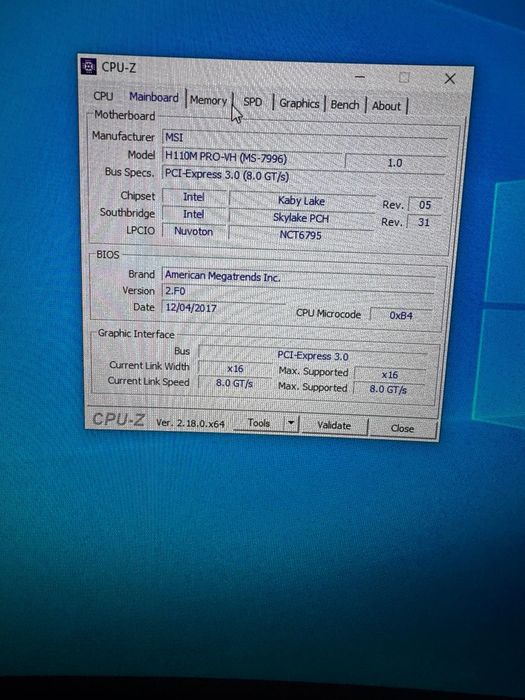Click the Tools button
The image size is (525, 700).
click(259, 423)
